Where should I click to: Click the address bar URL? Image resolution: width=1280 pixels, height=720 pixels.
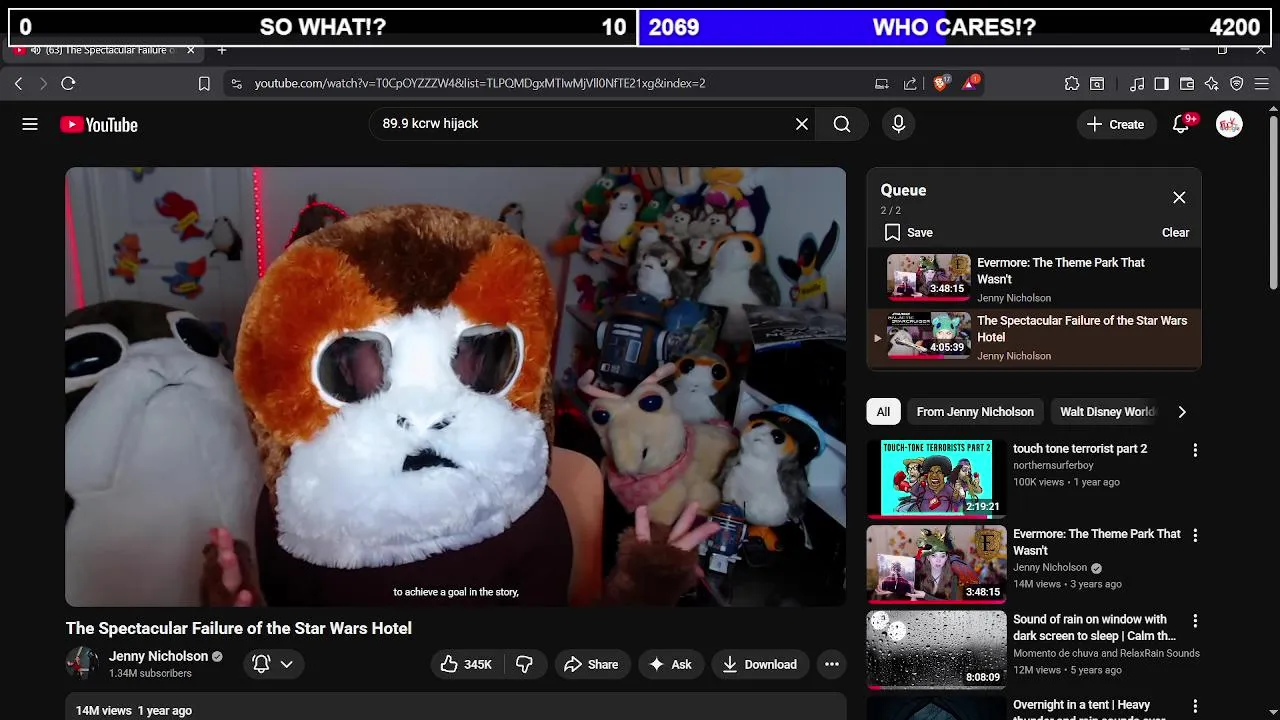pos(480,84)
